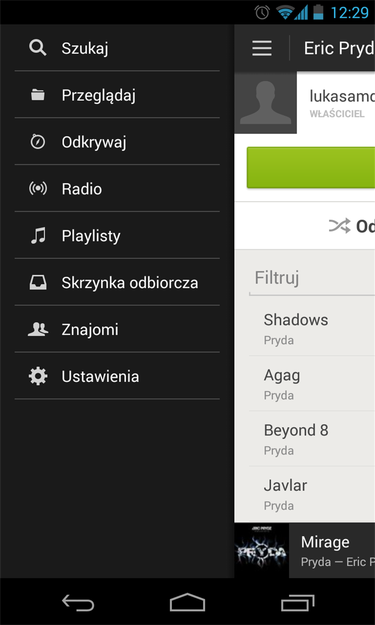Tap the Playlisty music note icon
This screenshot has height=625, width=375.
click(38, 236)
